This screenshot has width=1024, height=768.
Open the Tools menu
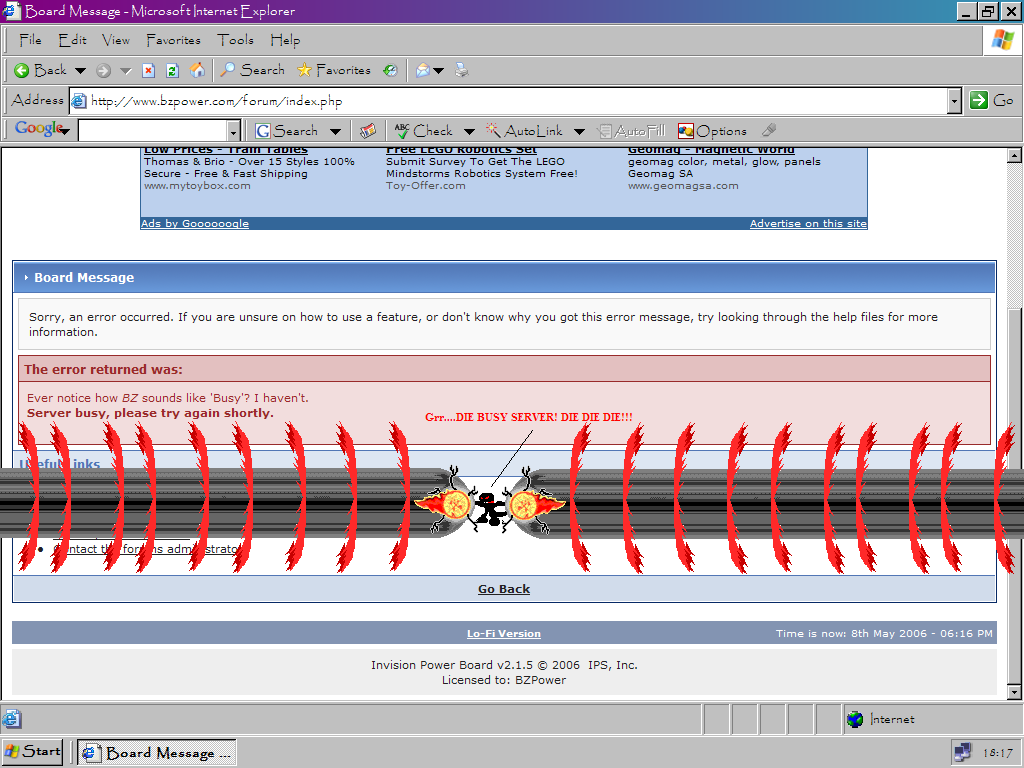[235, 40]
